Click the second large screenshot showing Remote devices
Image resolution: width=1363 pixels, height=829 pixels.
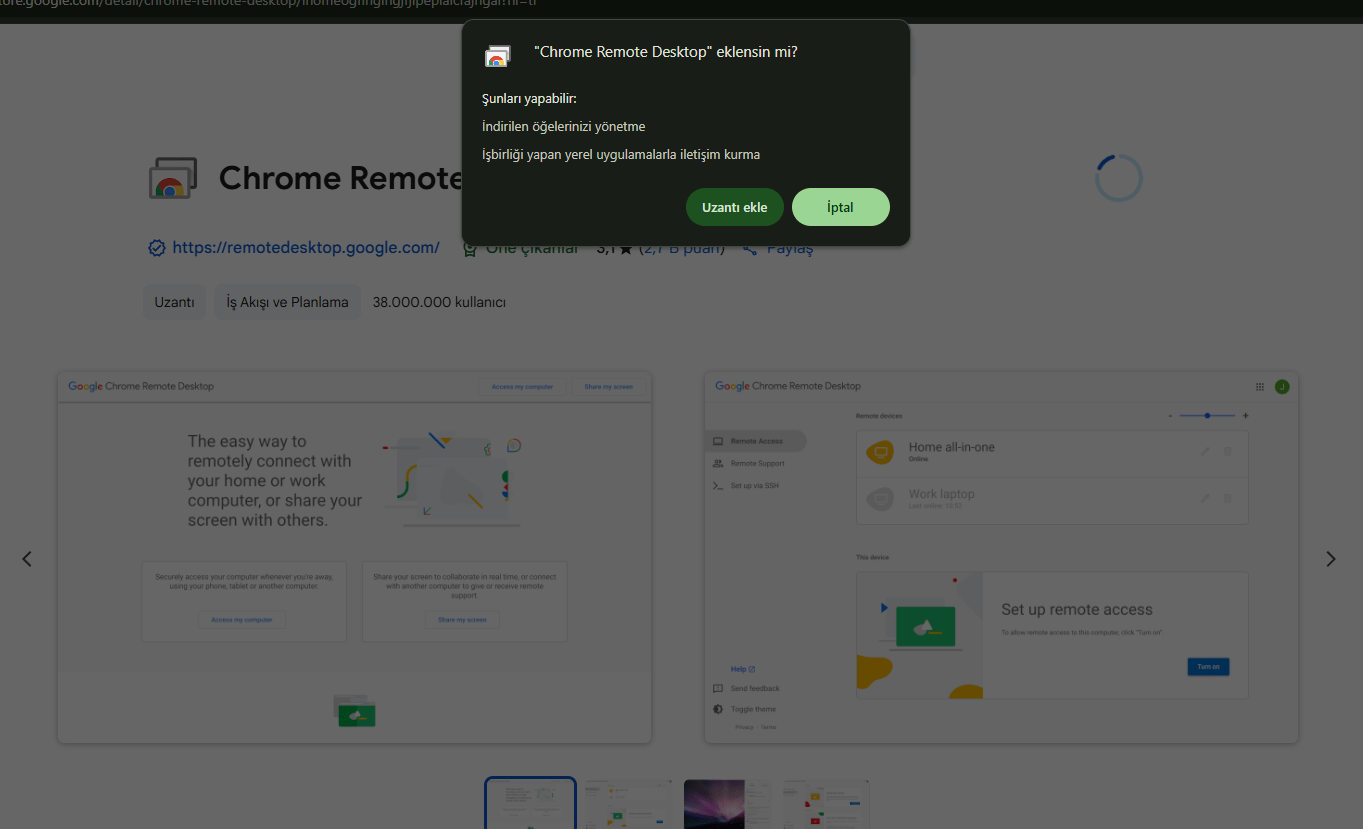[1002, 558]
